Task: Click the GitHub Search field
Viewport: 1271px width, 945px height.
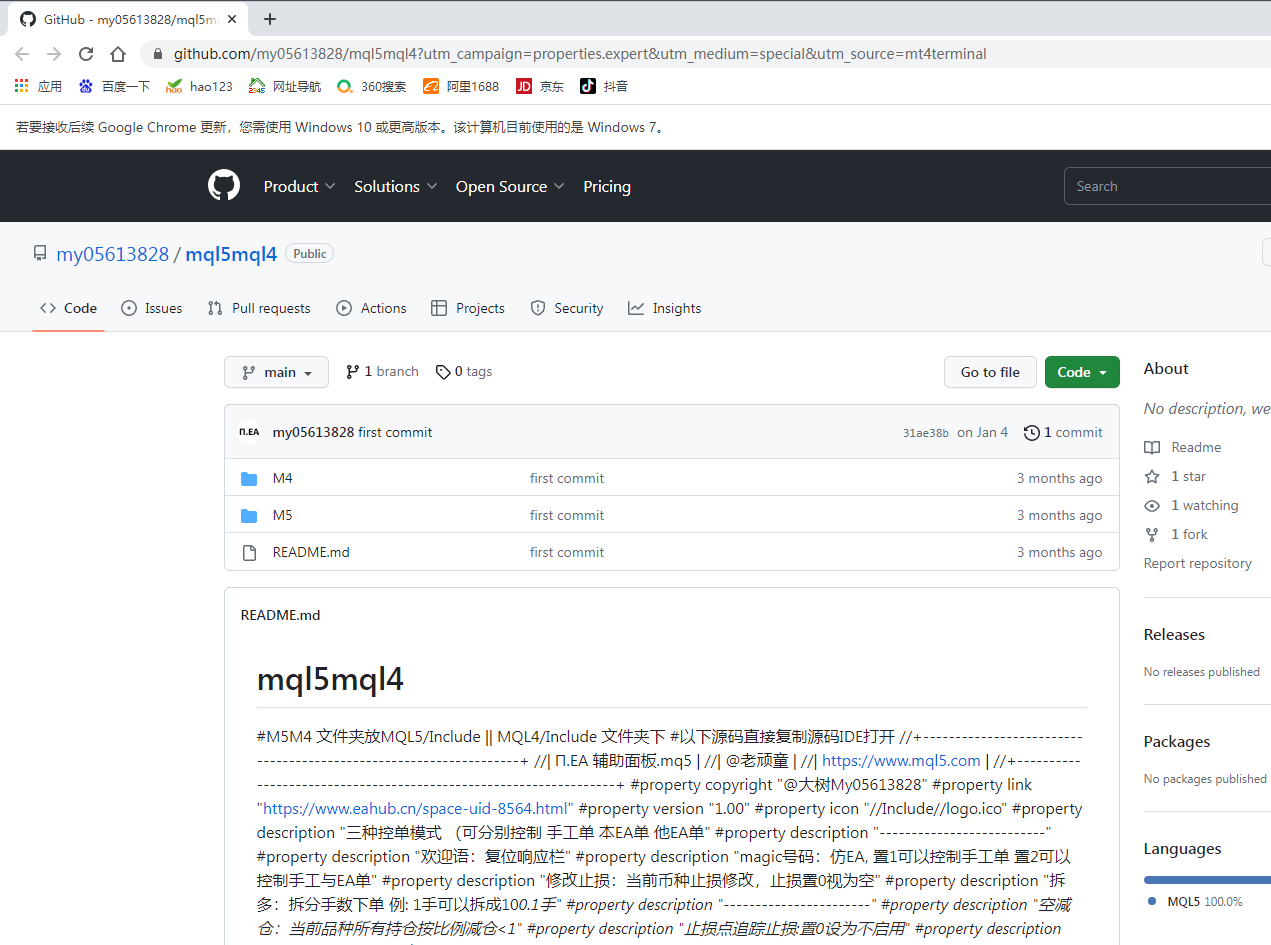Action: (1167, 186)
